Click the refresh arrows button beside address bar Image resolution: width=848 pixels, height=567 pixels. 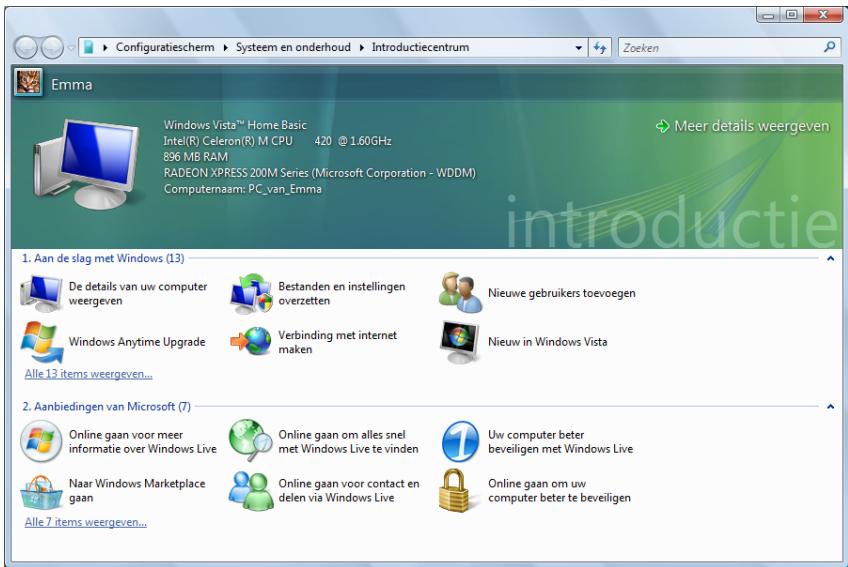(x=600, y=48)
